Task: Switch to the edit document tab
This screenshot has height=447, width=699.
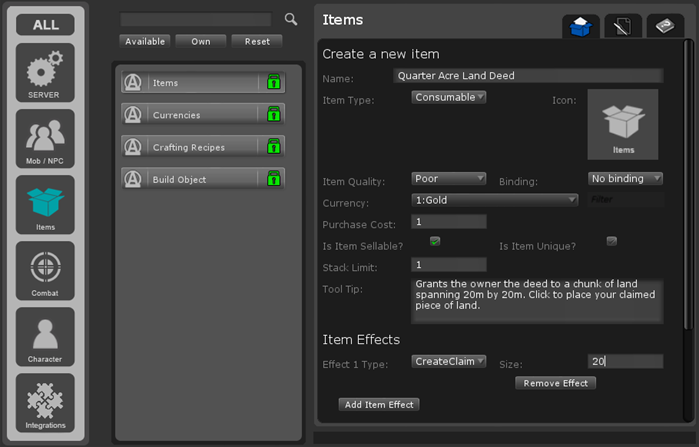Action: pos(622,27)
